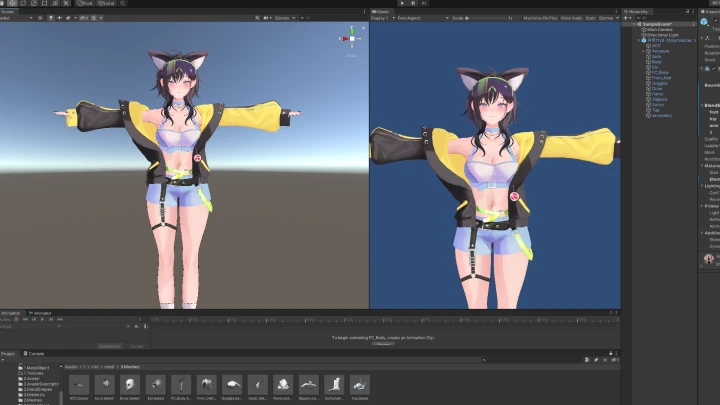Collapse the SampleScene root node
The image size is (720, 405).
pos(634,24)
